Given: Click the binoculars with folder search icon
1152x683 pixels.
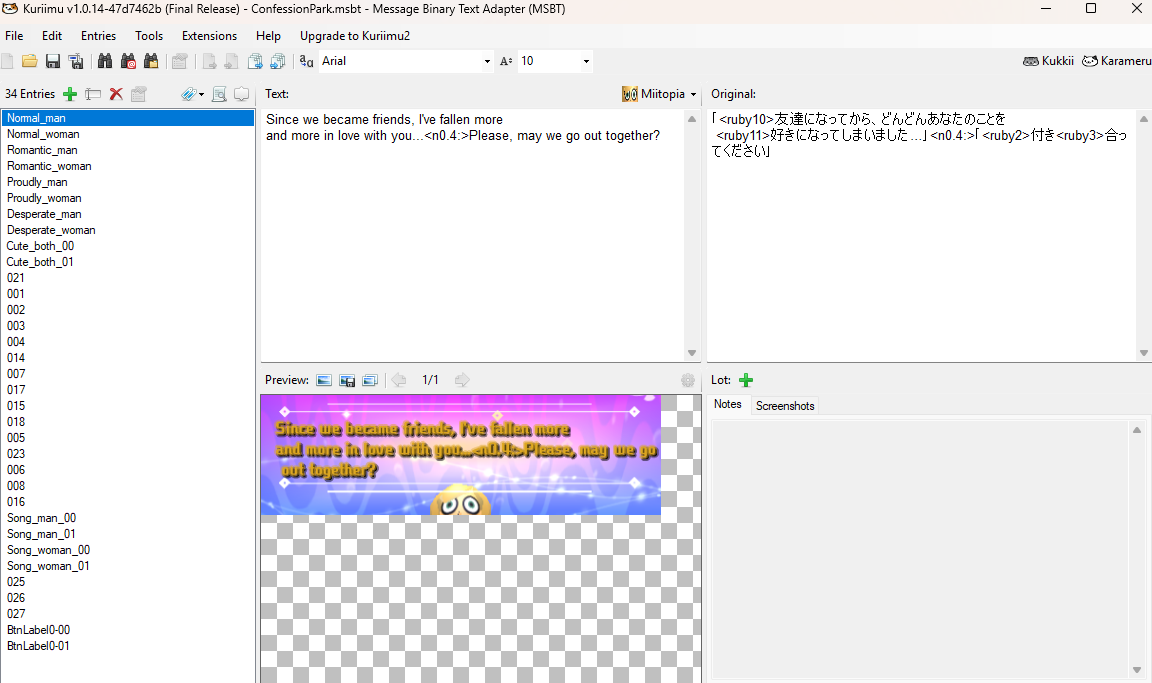Looking at the screenshot, I should (x=151, y=61).
